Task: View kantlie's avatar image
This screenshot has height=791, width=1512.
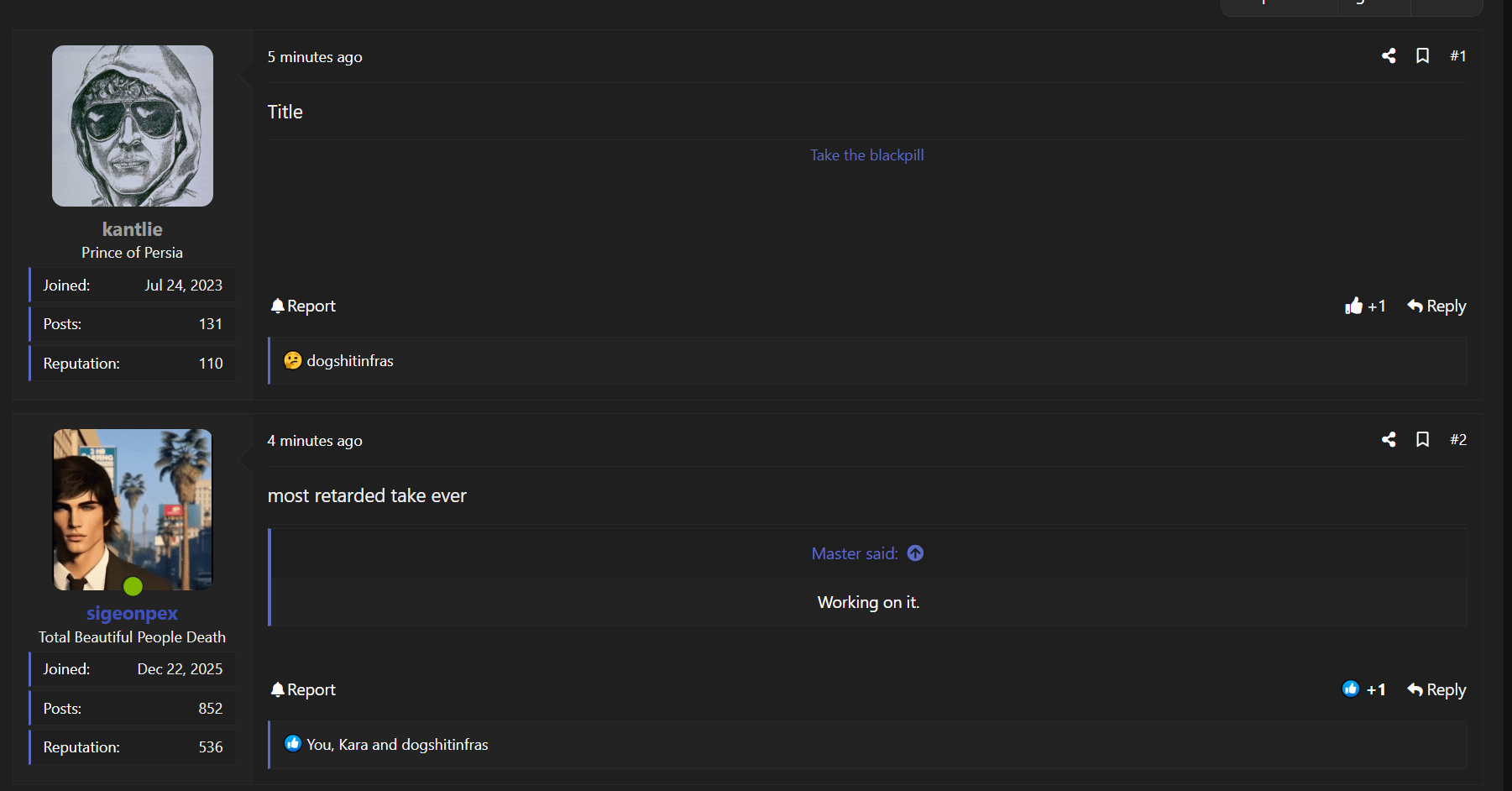Action: tap(133, 126)
